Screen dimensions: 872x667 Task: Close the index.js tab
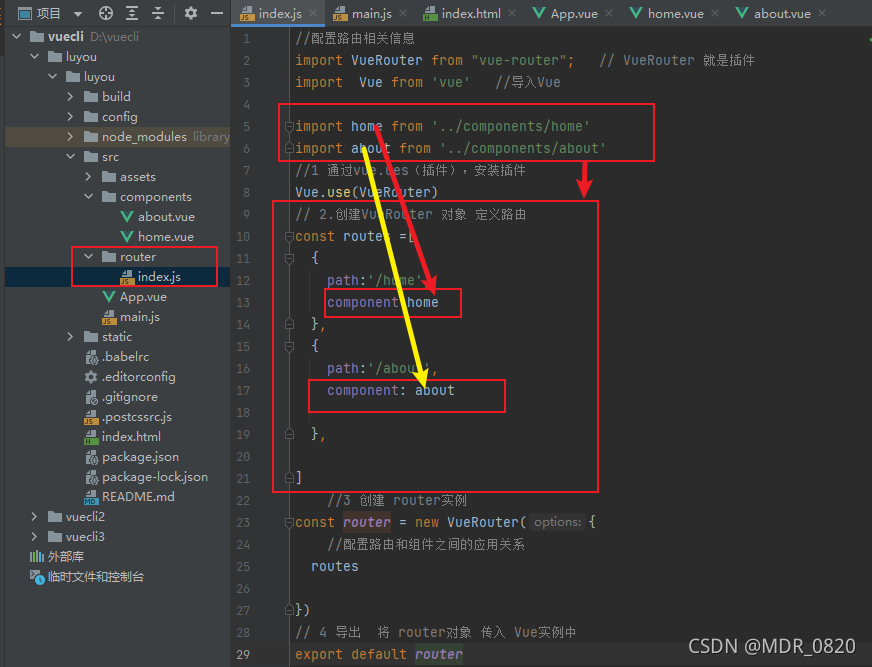(x=313, y=13)
